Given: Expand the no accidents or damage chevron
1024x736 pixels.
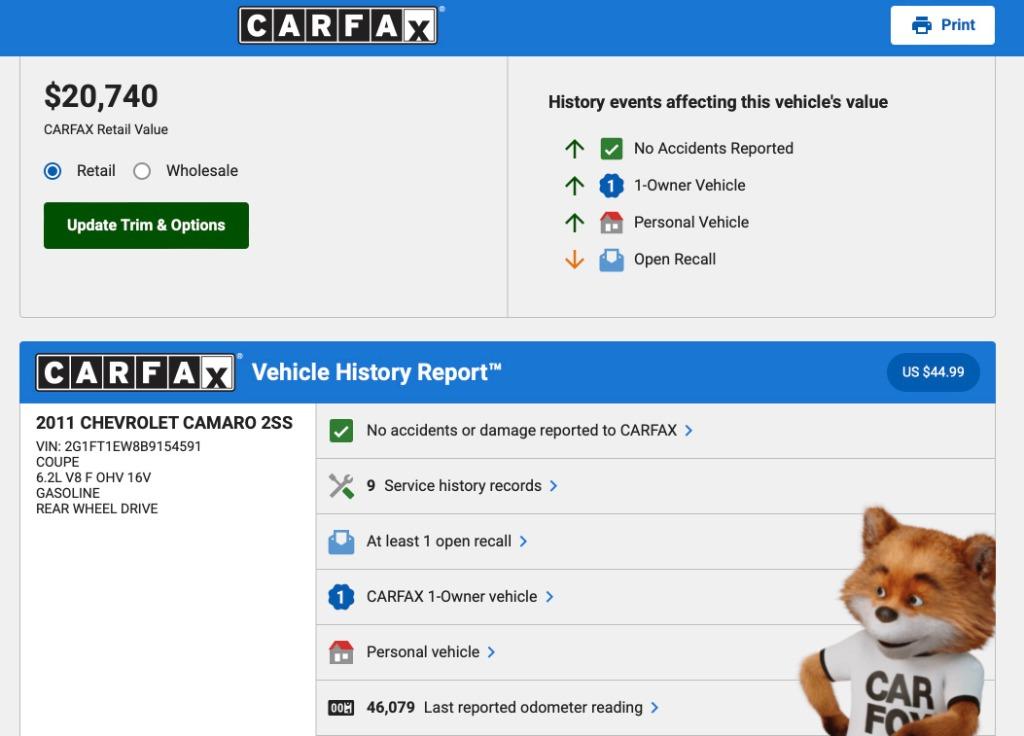Looking at the screenshot, I should coord(688,430).
